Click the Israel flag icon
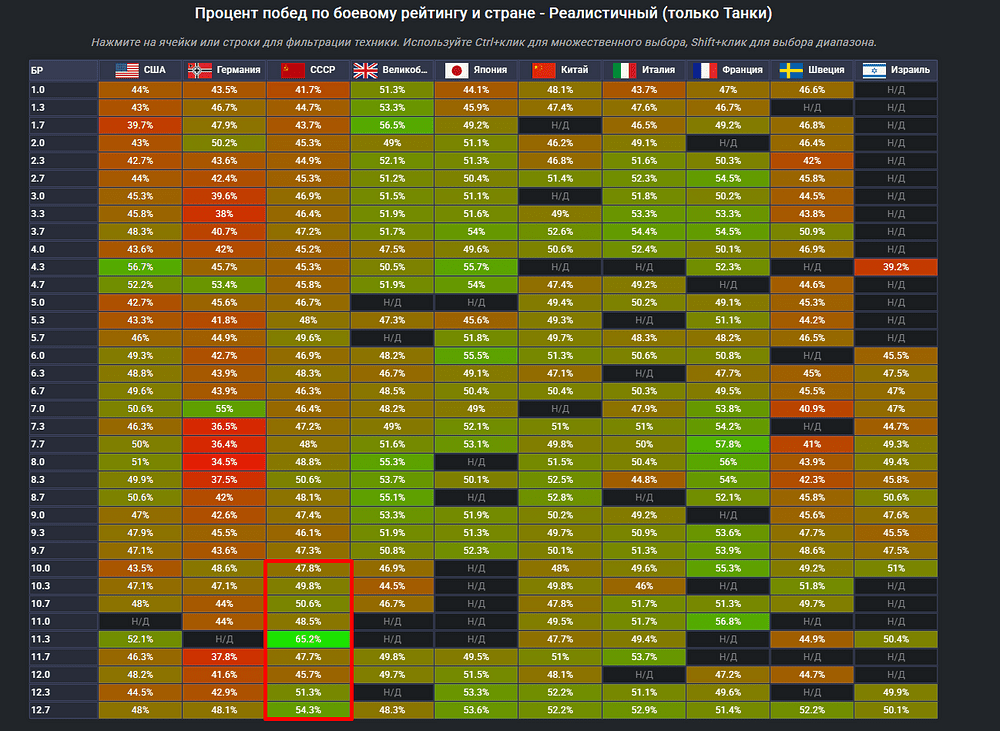The width and height of the screenshot is (1000, 731). (x=874, y=71)
